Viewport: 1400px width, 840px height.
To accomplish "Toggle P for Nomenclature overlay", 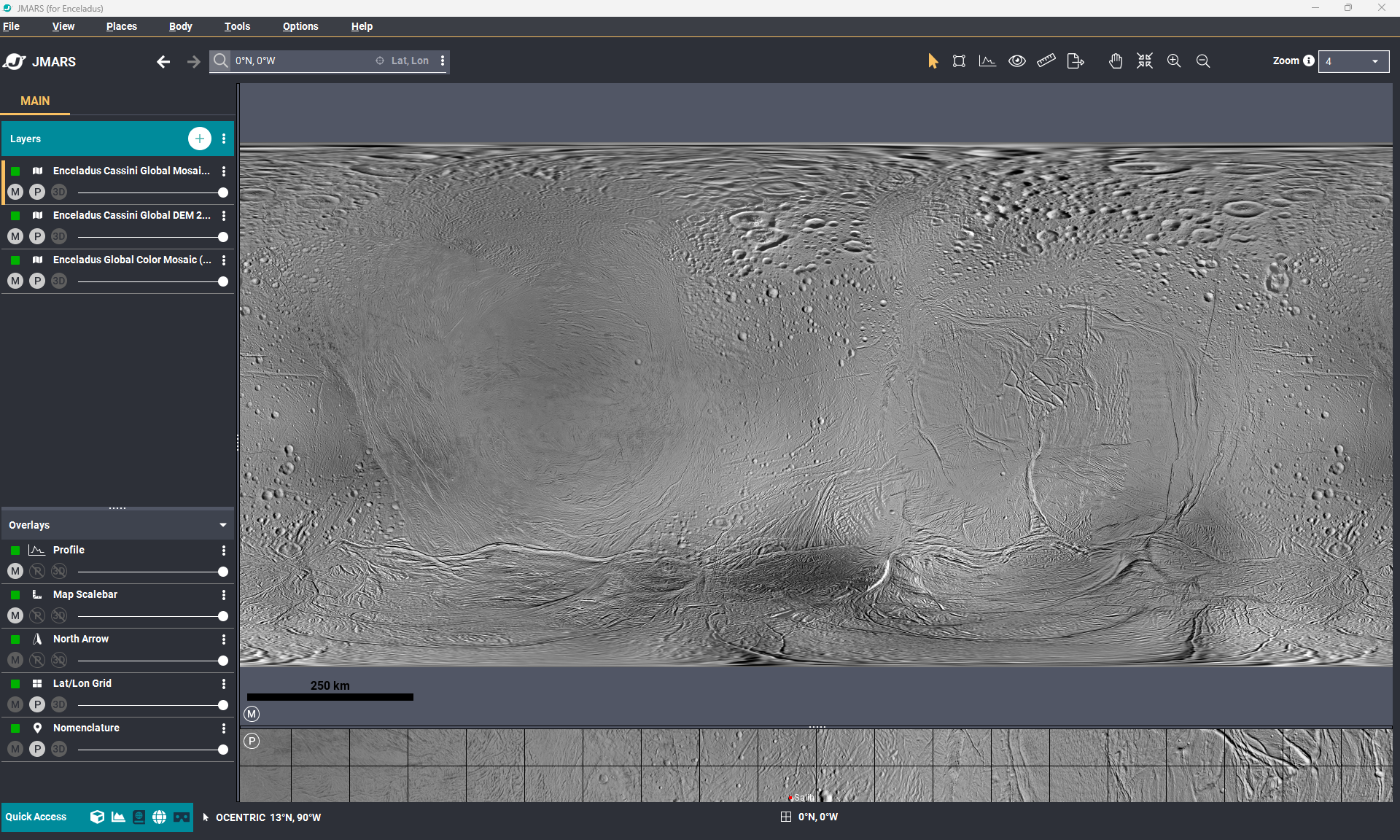I will tap(37, 750).
